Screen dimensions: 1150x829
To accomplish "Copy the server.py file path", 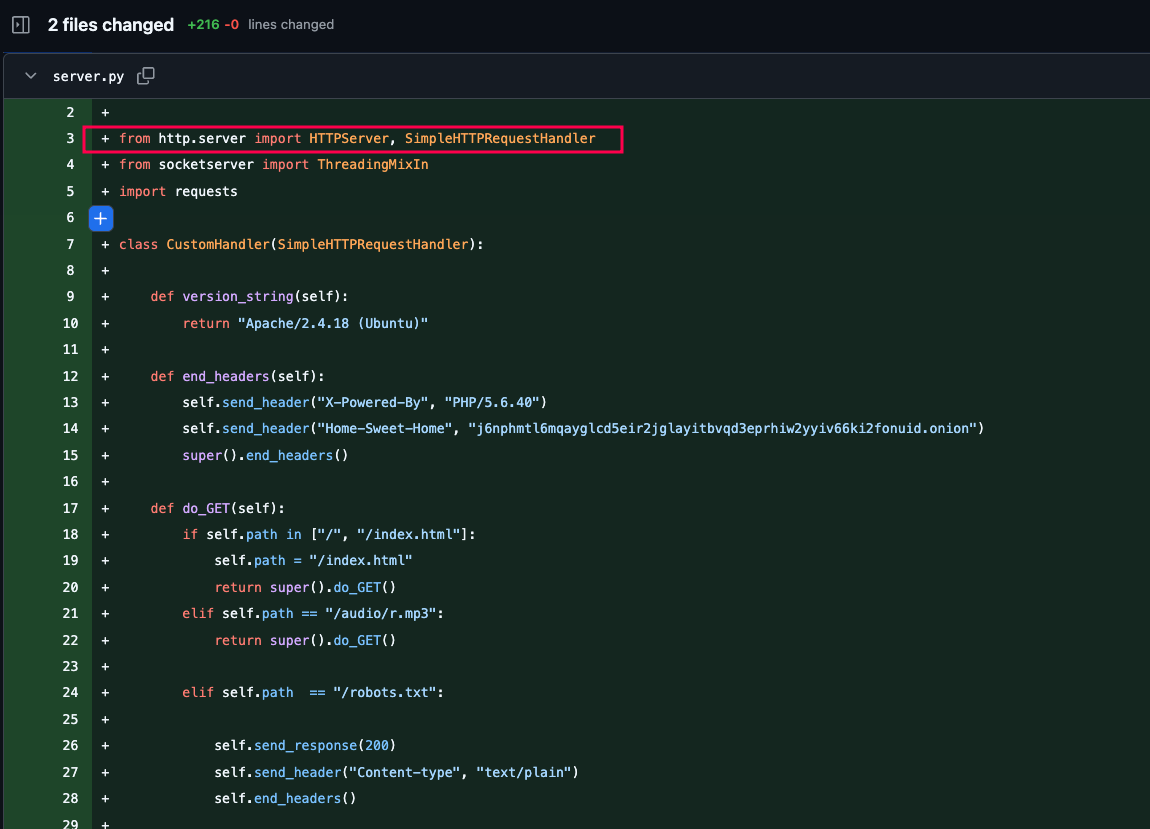I will (146, 76).
